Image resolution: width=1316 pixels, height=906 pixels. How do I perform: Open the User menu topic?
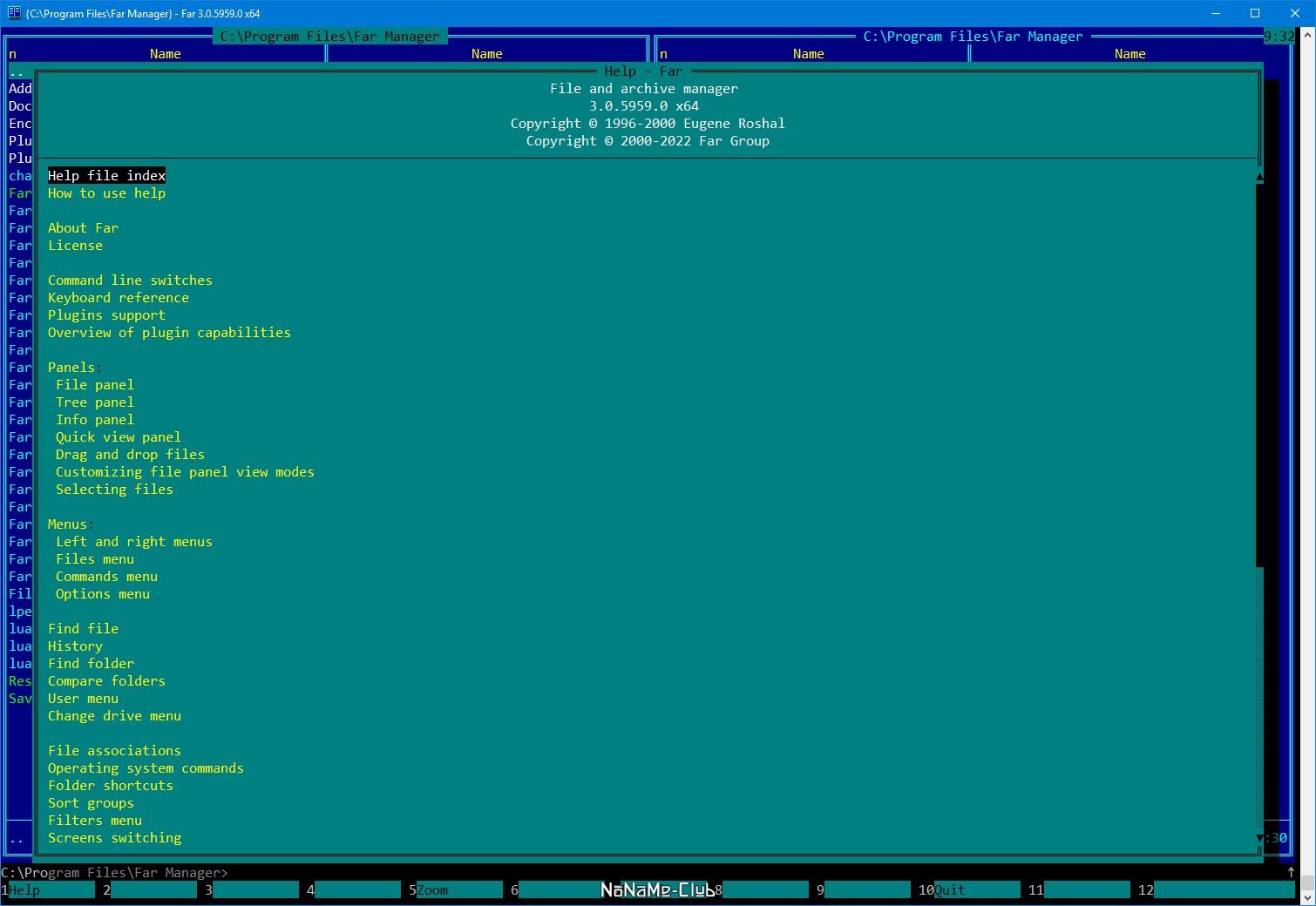click(83, 699)
